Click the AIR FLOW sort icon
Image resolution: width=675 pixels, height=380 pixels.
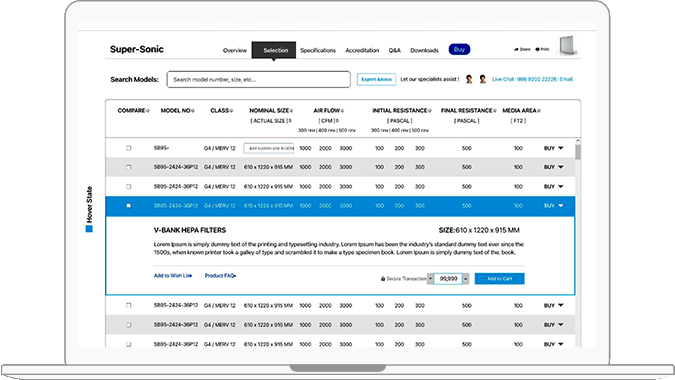click(342, 111)
